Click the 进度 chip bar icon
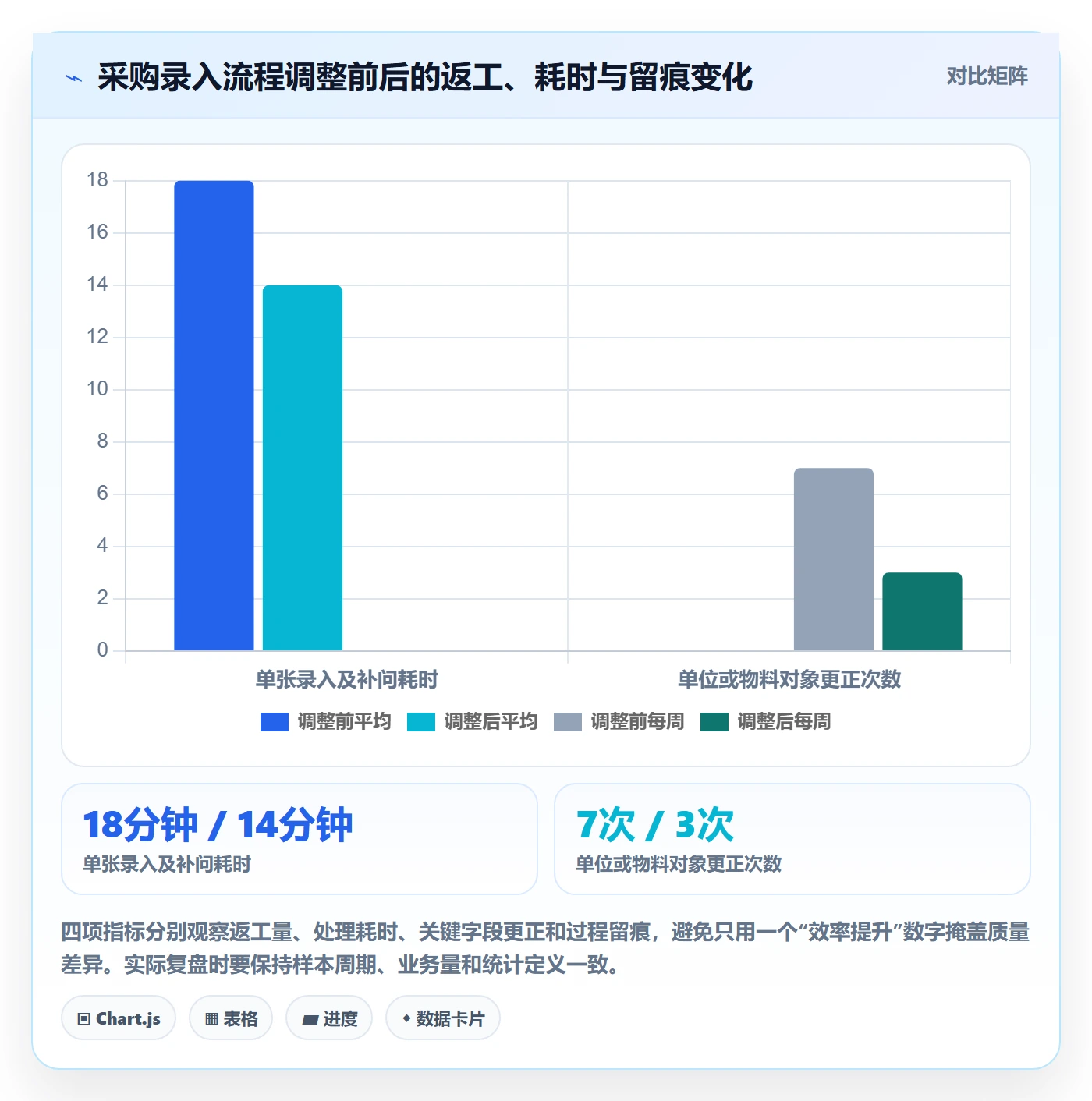This screenshot has height=1101, width=1092. (x=310, y=1019)
